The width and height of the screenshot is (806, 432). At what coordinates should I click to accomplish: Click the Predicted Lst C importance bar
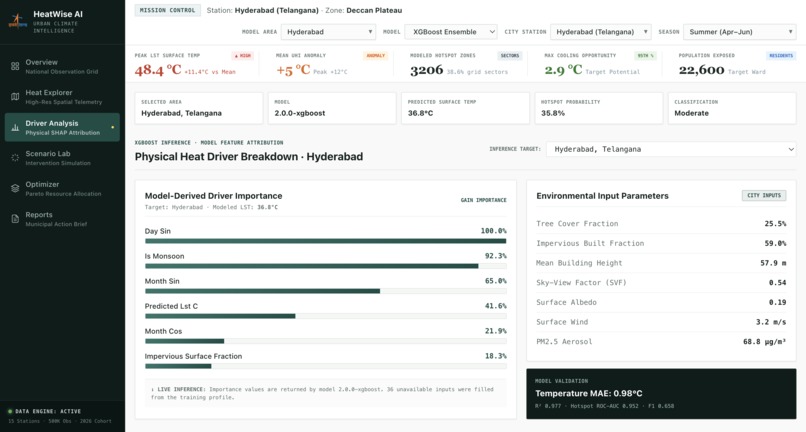[325, 316]
